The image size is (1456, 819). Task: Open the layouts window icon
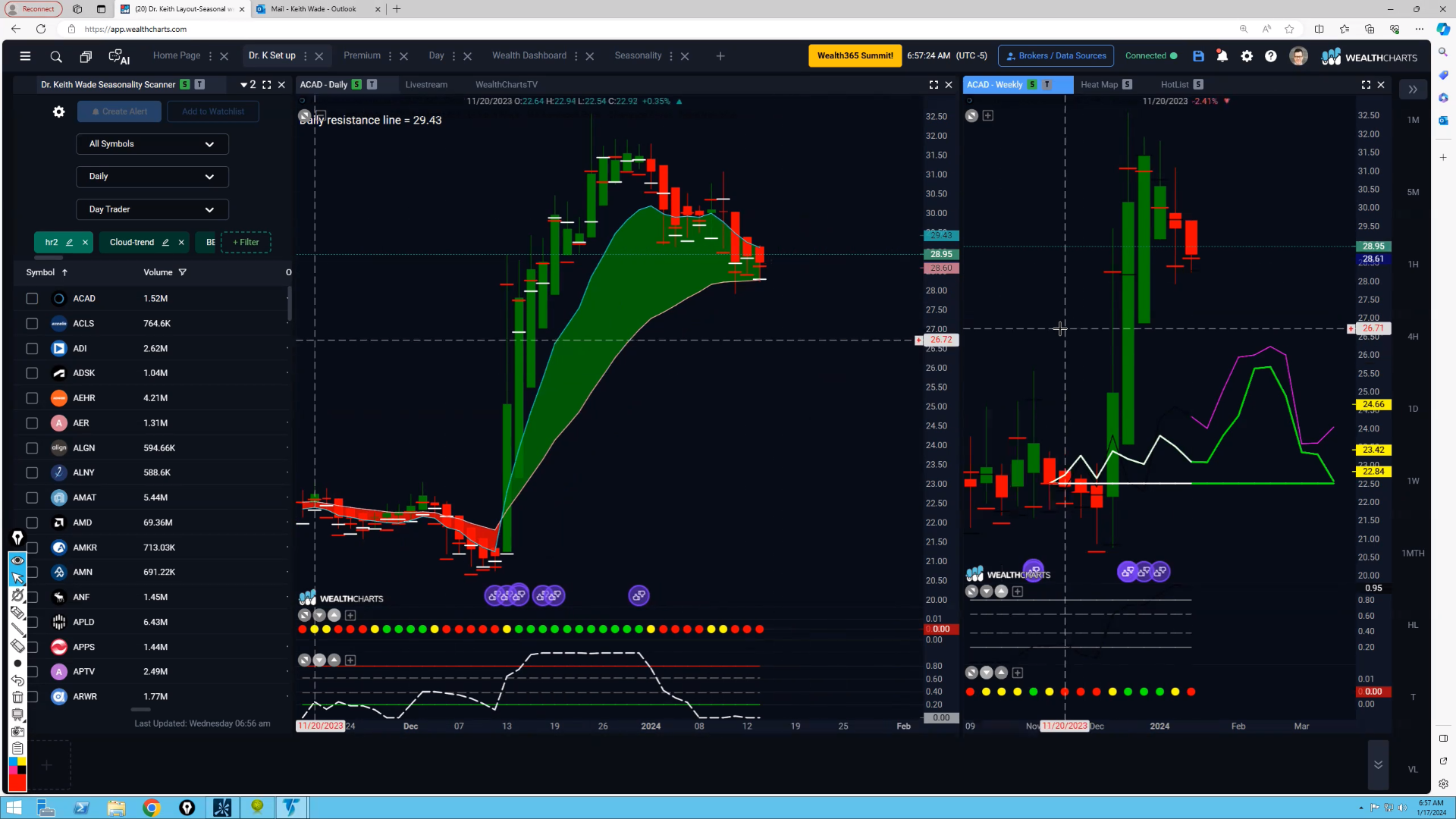click(x=86, y=56)
